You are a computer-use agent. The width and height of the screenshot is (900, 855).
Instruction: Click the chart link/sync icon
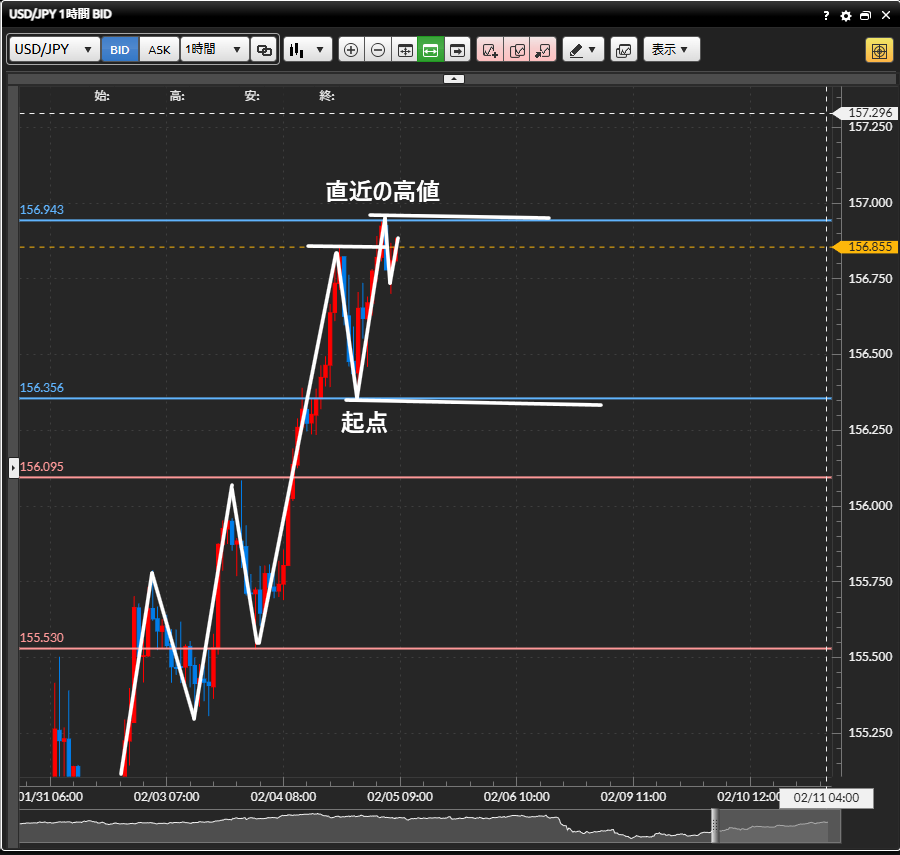coord(264,49)
